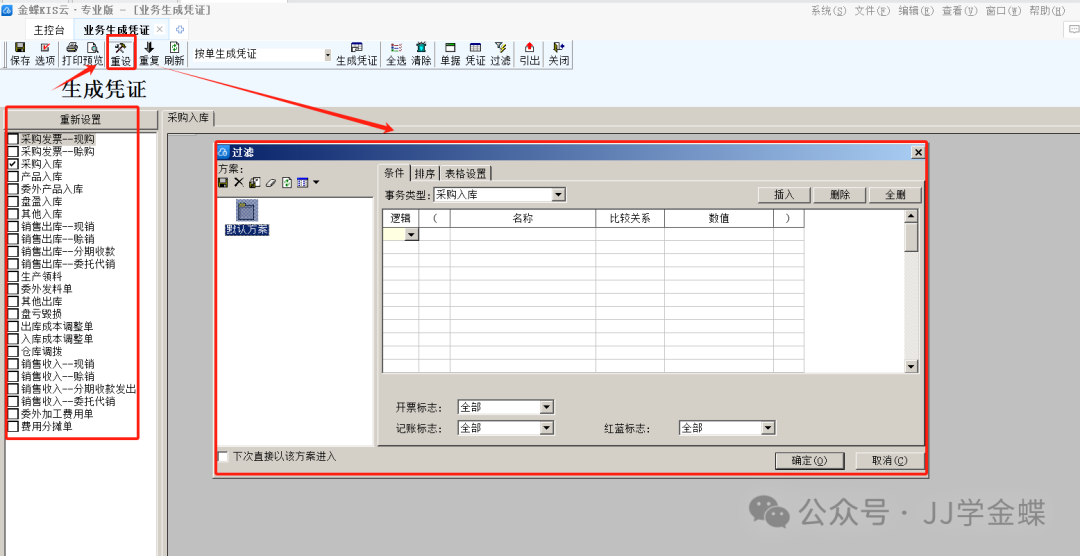This screenshot has width=1080, height=556.
Task: Click the 重设 (Reset) tool icon
Action: (x=120, y=54)
